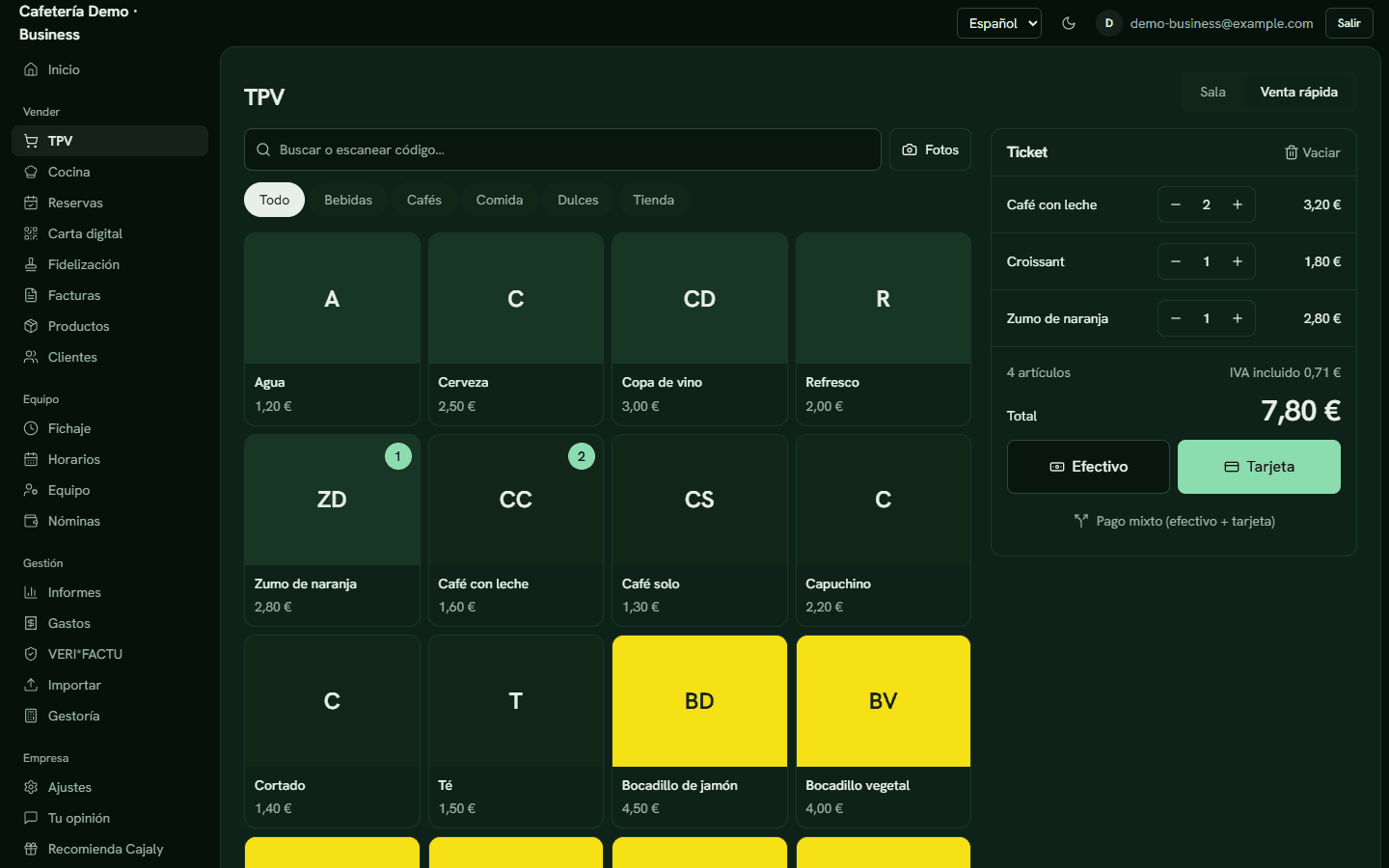The width and height of the screenshot is (1389, 868).
Task: Open Productos box icon
Action: pyautogui.click(x=31, y=326)
